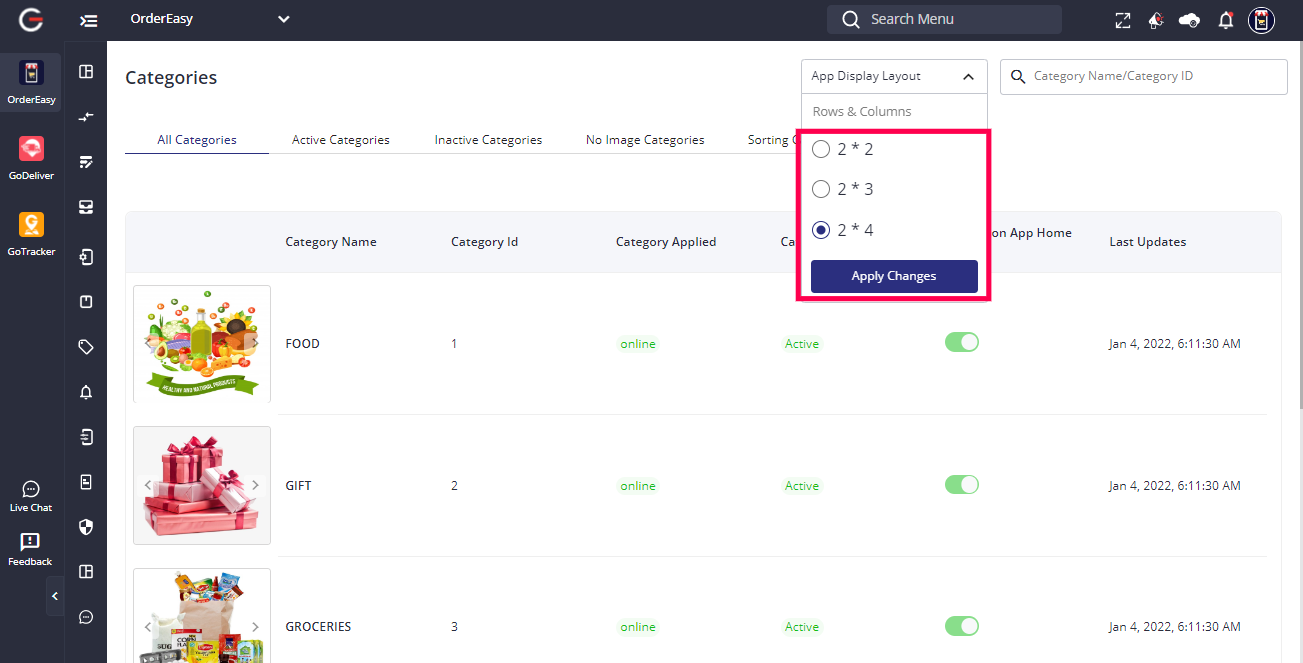The height and width of the screenshot is (663, 1303).
Task: Collapse the sidebar with the left chevron
Action: [55, 596]
